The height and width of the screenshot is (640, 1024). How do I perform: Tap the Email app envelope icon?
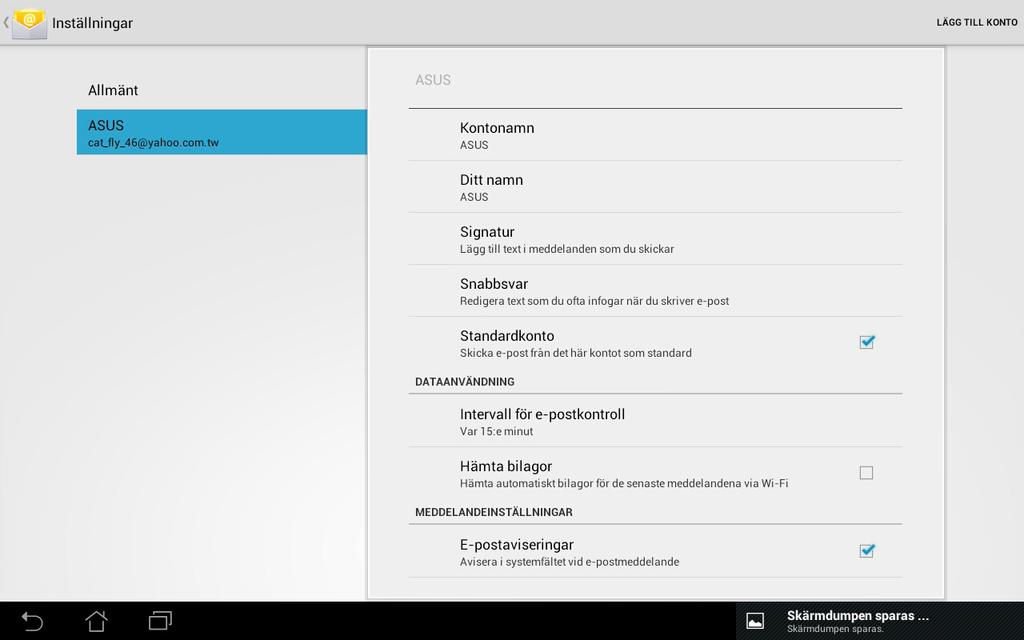[29, 23]
